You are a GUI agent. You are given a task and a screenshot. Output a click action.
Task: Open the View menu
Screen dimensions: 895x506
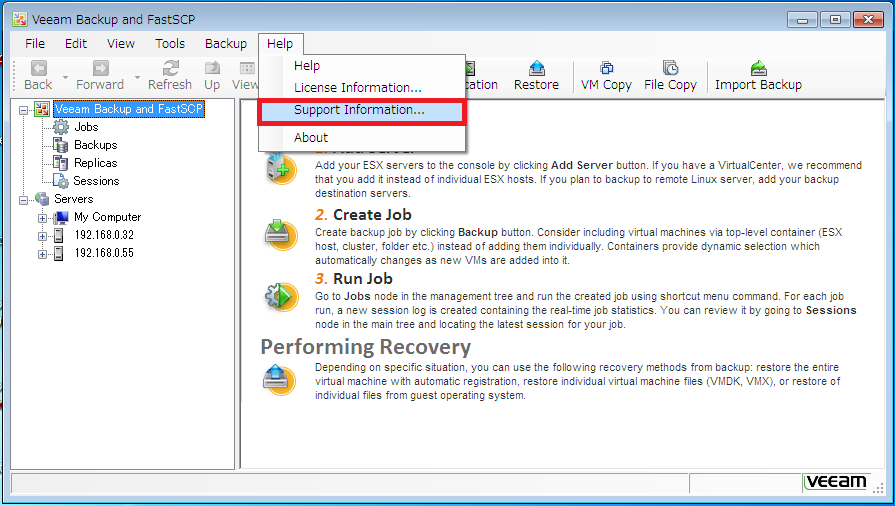121,43
